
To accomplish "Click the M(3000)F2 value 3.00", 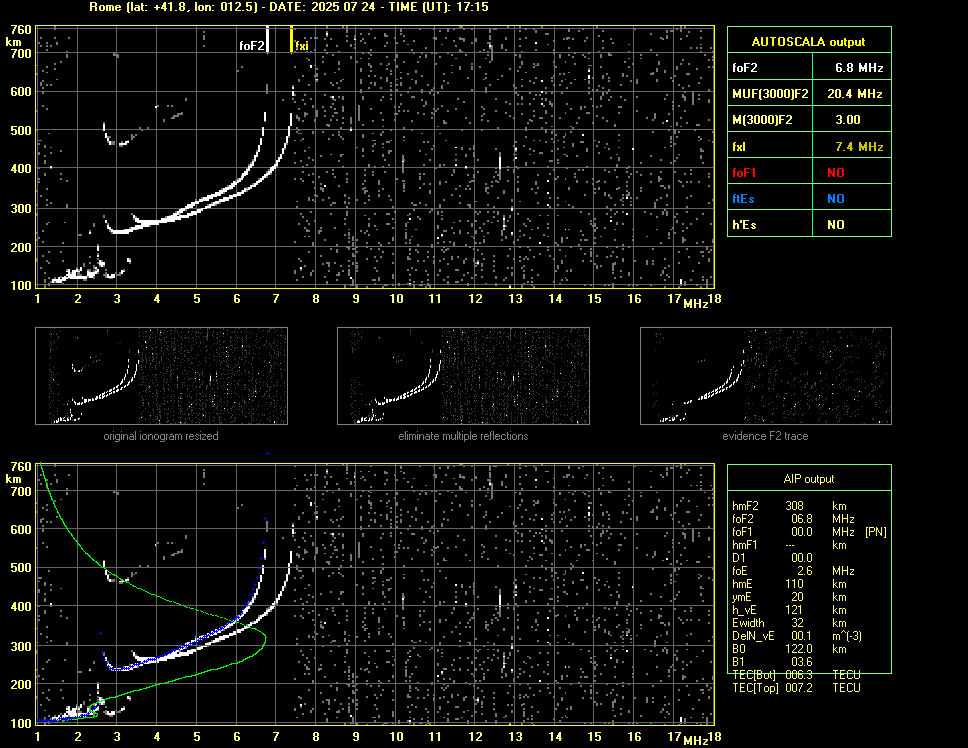I will tap(848, 120).
